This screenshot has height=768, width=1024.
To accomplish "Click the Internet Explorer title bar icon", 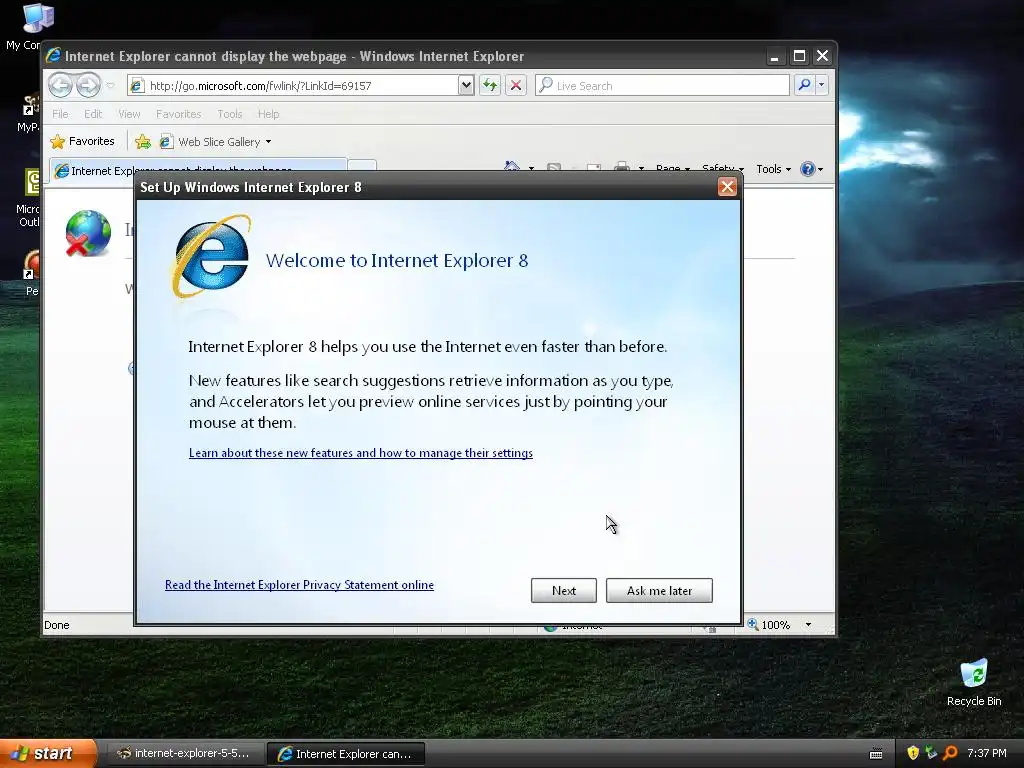I will [x=54, y=56].
